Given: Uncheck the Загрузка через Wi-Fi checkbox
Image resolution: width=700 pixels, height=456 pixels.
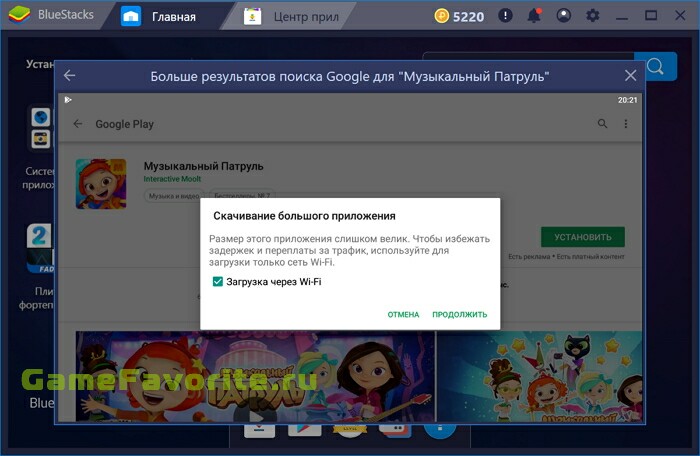Looking at the screenshot, I should [x=217, y=281].
